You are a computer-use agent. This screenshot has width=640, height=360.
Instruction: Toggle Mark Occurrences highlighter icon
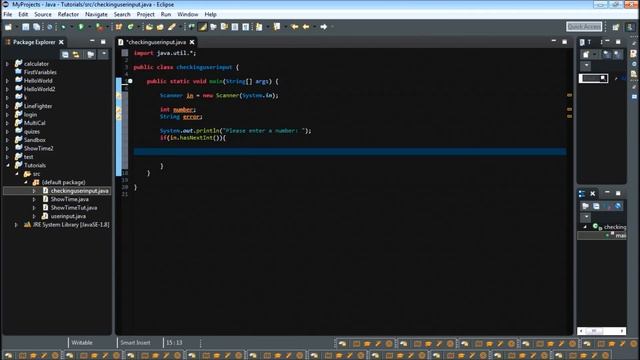click(202, 27)
